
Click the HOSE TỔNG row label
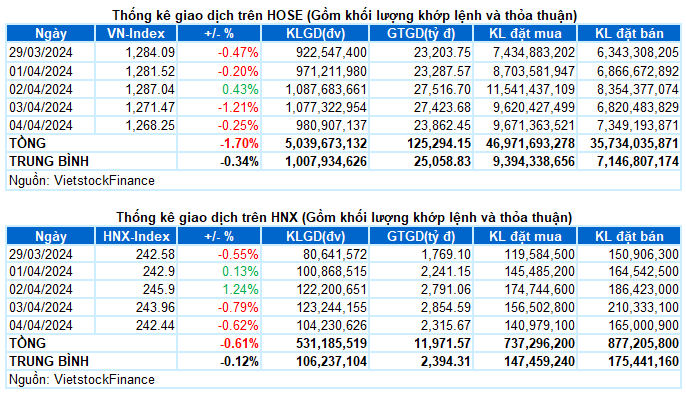[28, 144]
